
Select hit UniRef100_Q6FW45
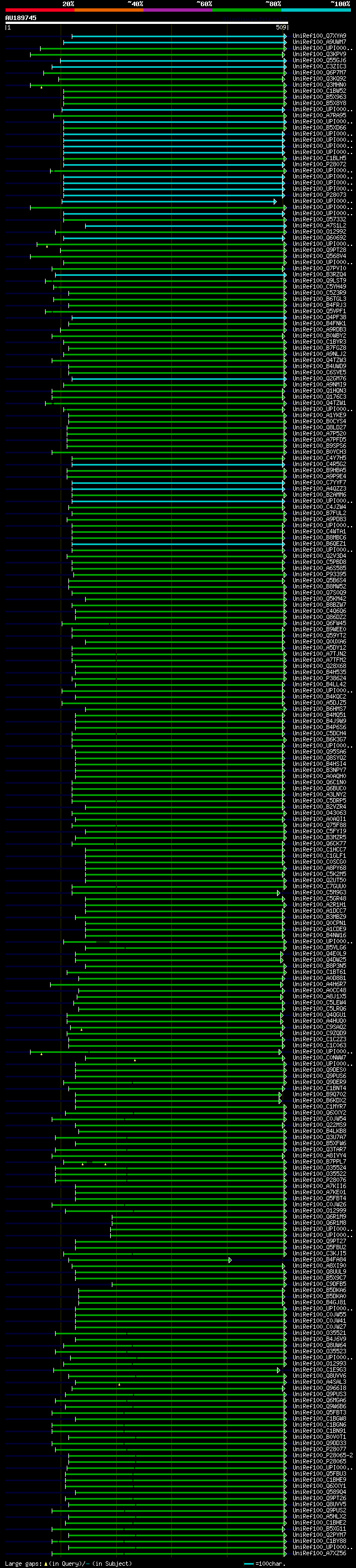(x=319, y=623)
